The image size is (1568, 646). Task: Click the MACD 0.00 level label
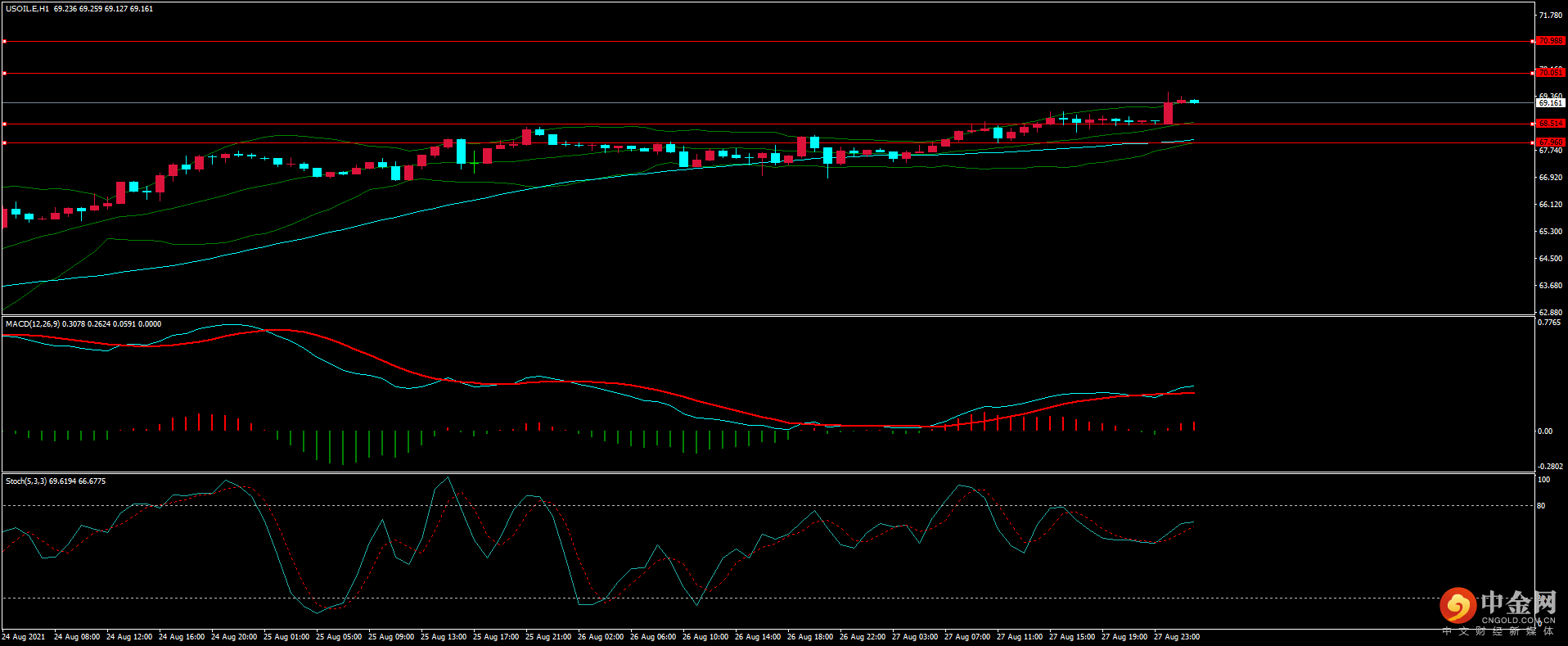click(1545, 431)
